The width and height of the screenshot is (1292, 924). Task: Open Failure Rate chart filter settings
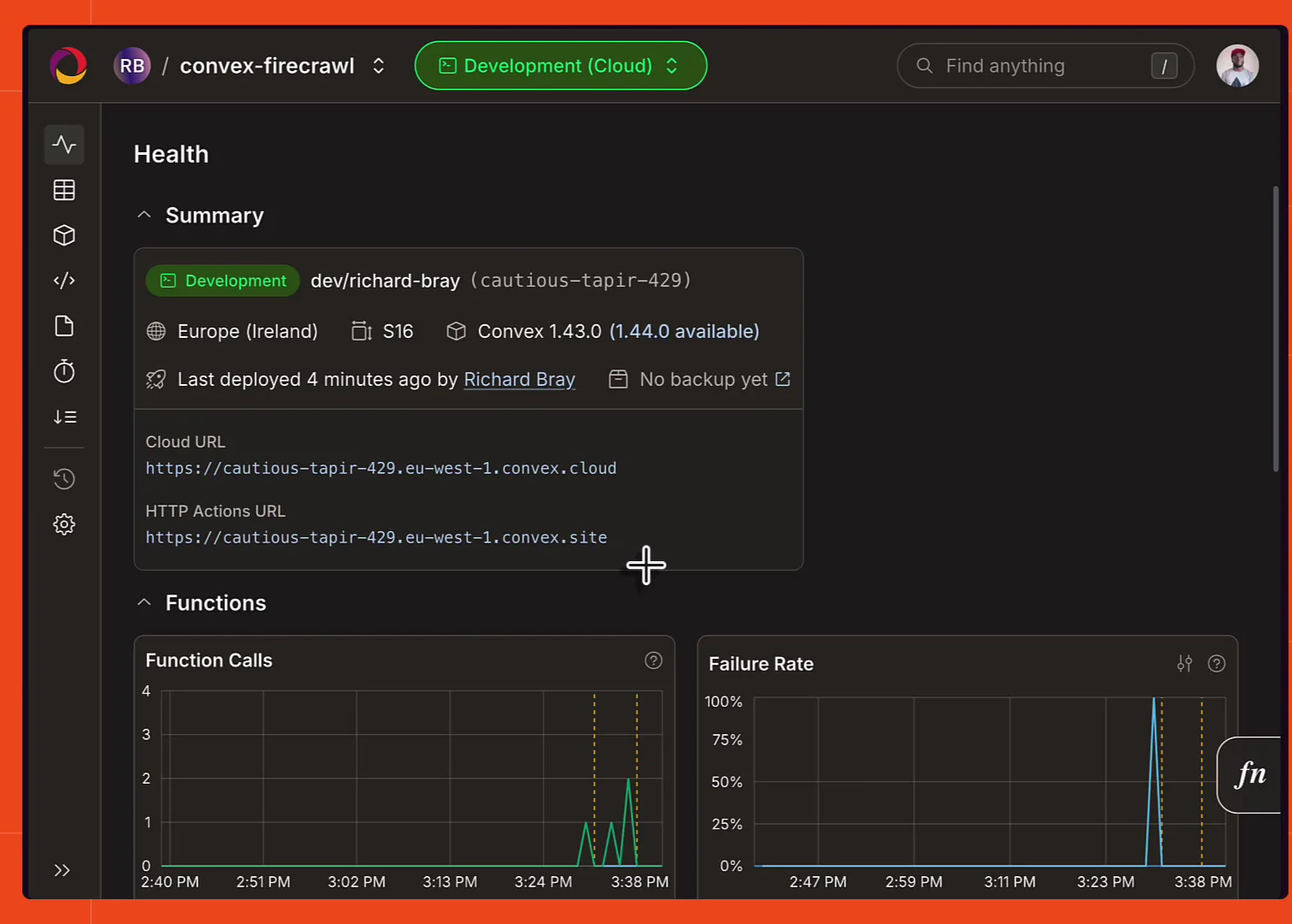coord(1185,664)
